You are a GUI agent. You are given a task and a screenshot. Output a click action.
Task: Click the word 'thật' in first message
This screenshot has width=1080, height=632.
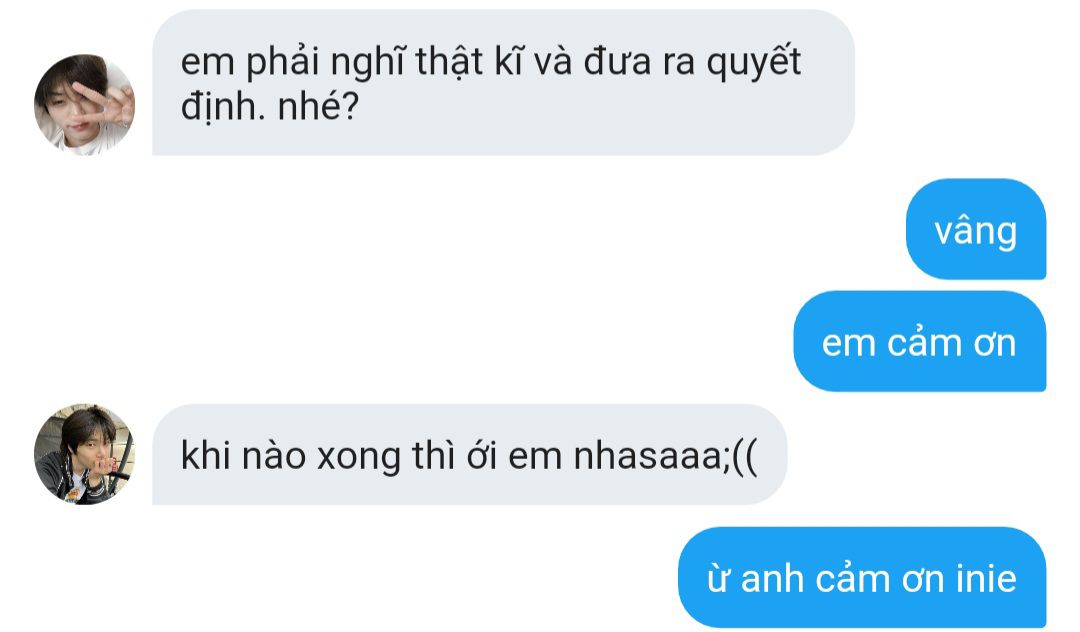pyautogui.click(x=448, y=61)
